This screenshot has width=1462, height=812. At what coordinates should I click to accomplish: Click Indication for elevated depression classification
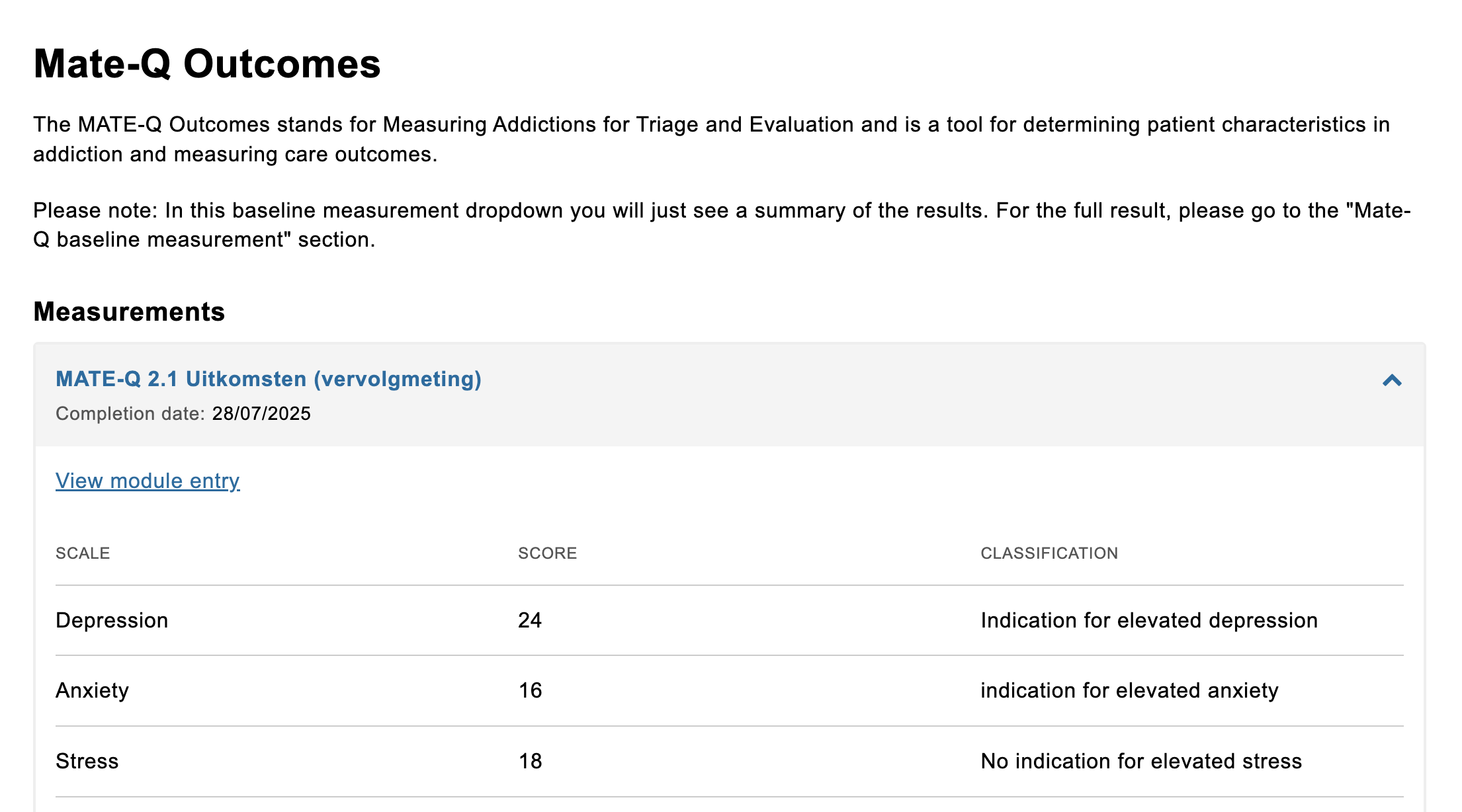click(x=1148, y=620)
